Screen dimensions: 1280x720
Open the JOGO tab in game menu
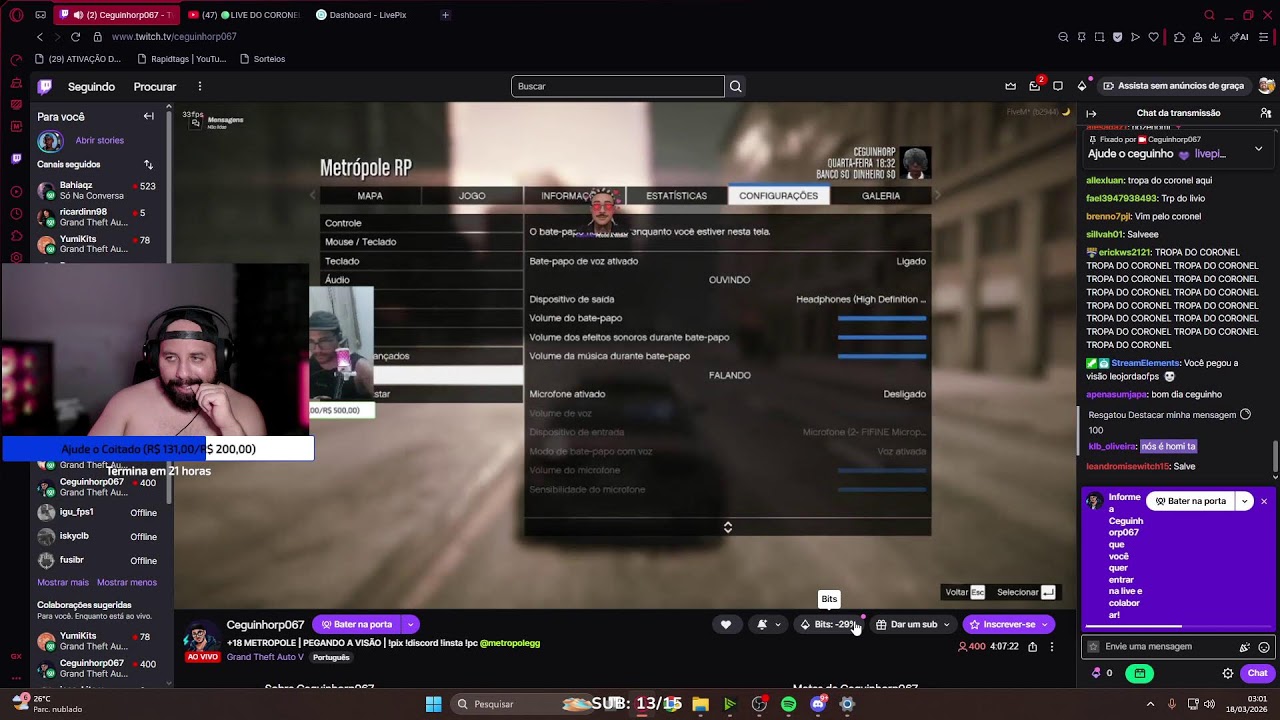pyautogui.click(x=472, y=196)
